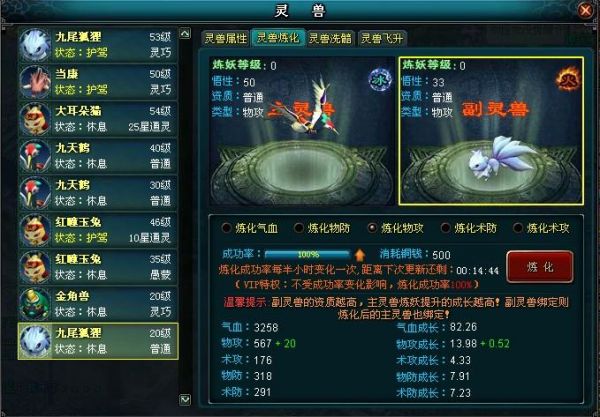Select the 炼化气血 radio option
This screenshot has width=600, height=417.
[227, 228]
